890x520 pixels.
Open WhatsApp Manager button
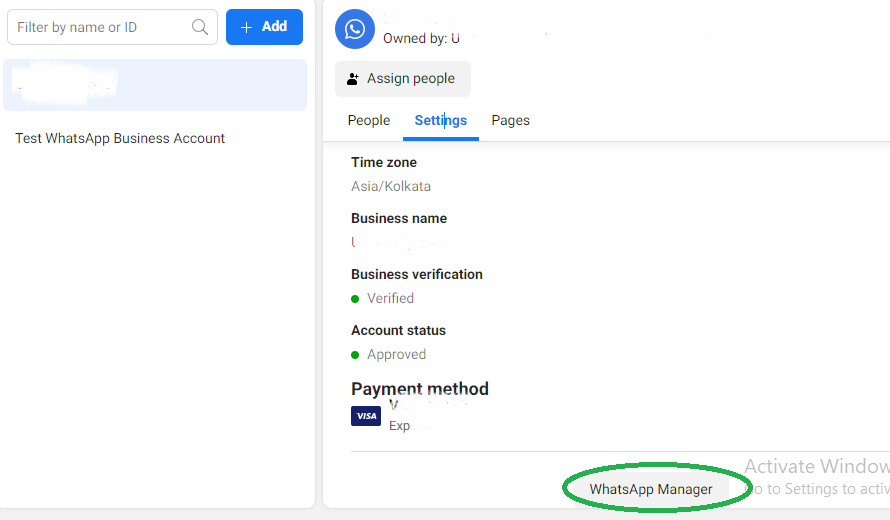click(650, 489)
